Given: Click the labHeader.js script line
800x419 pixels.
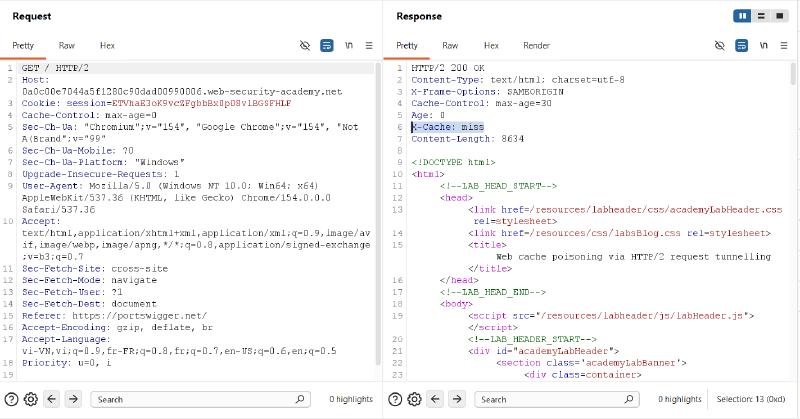Looking at the screenshot, I should tap(611, 316).
